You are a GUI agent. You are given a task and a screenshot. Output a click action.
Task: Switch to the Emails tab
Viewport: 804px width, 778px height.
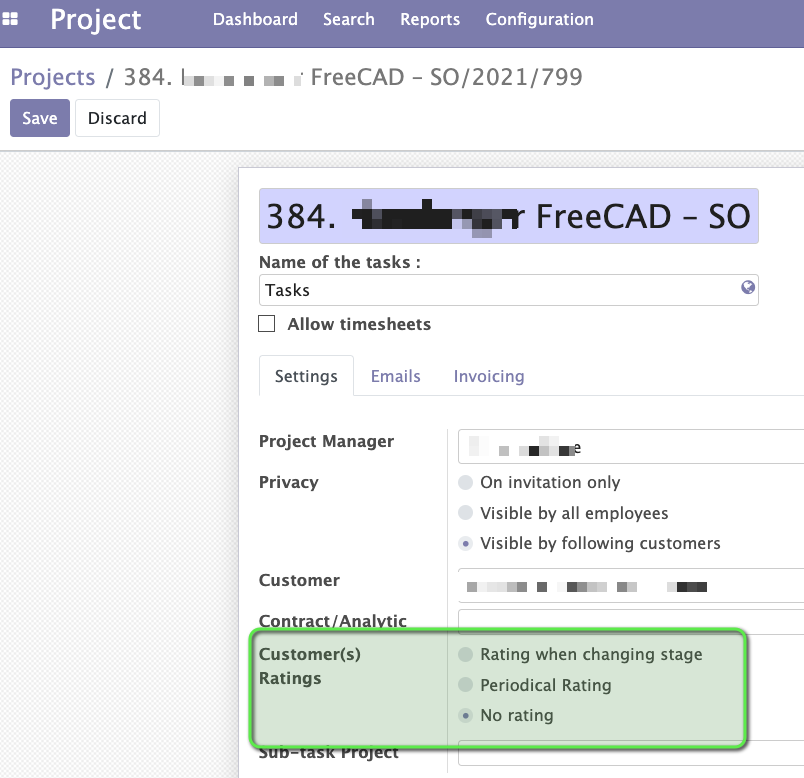(395, 376)
